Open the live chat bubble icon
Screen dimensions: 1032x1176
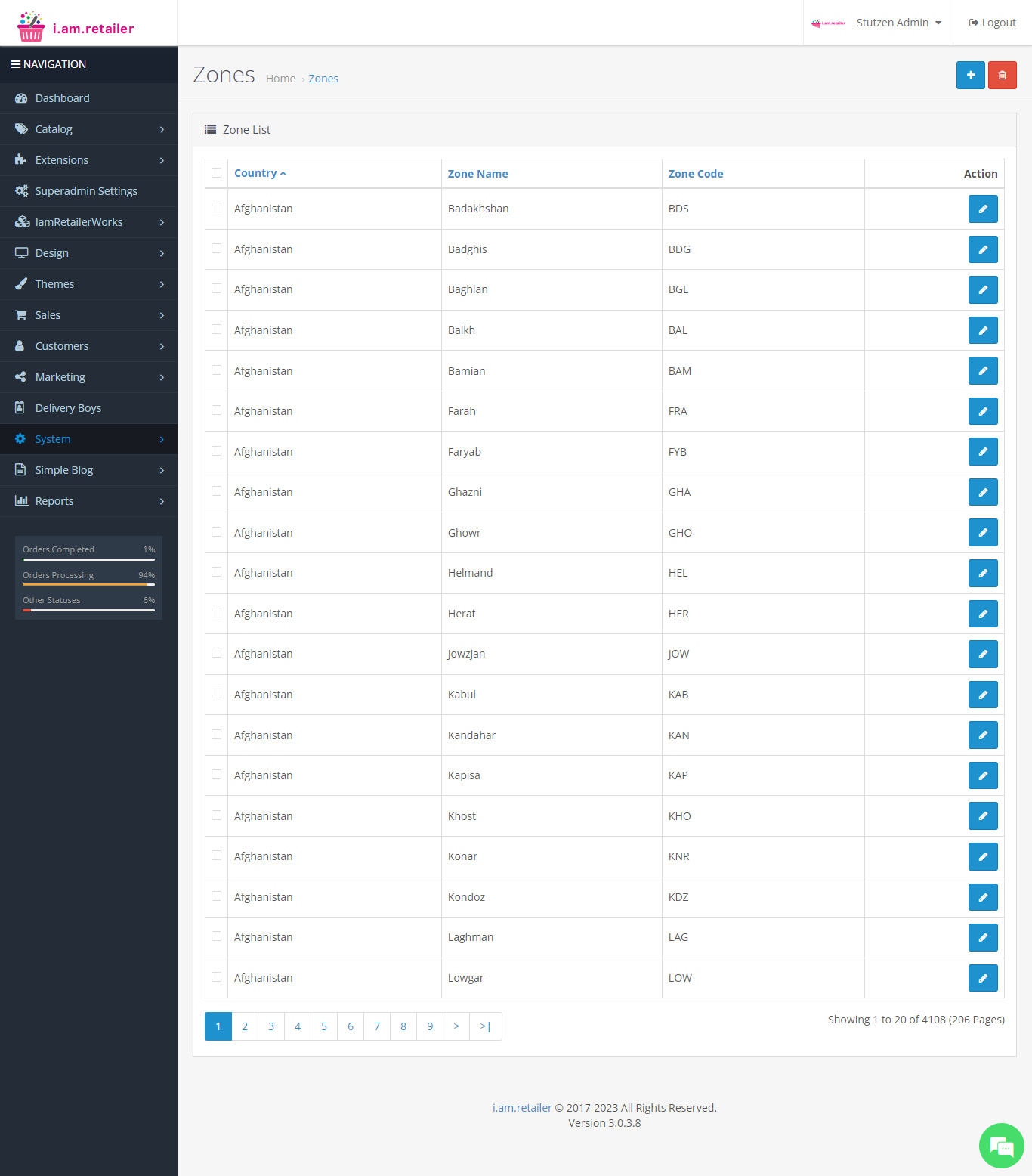[x=1001, y=1145]
